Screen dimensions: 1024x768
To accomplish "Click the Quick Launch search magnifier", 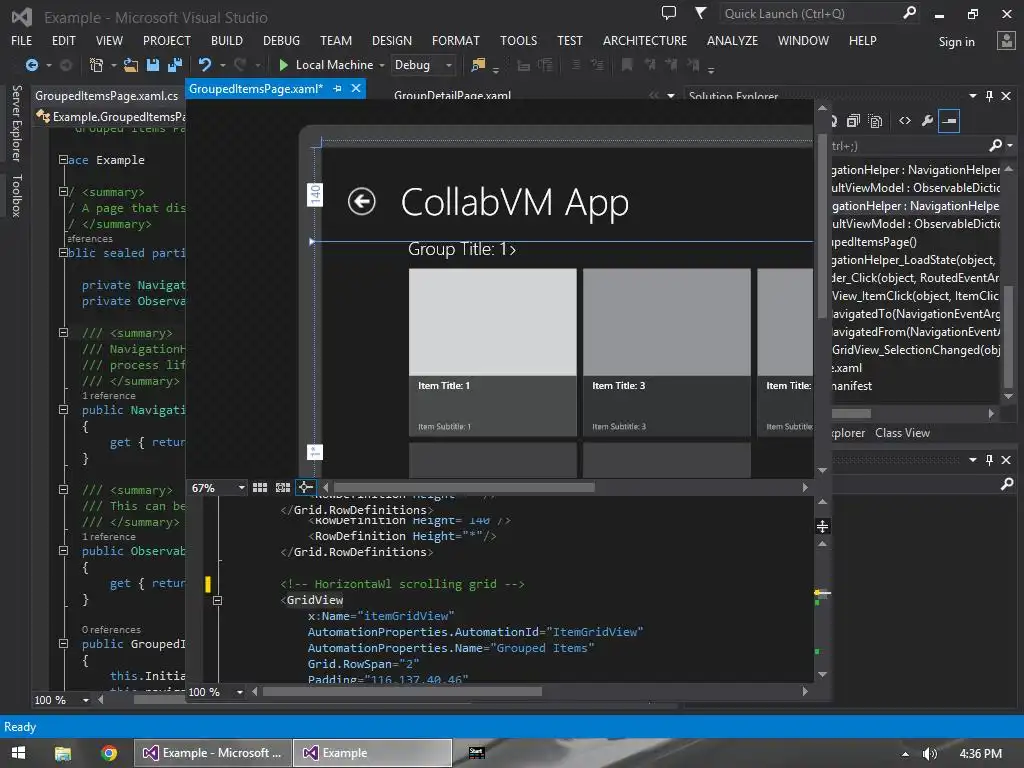I will point(909,12).
